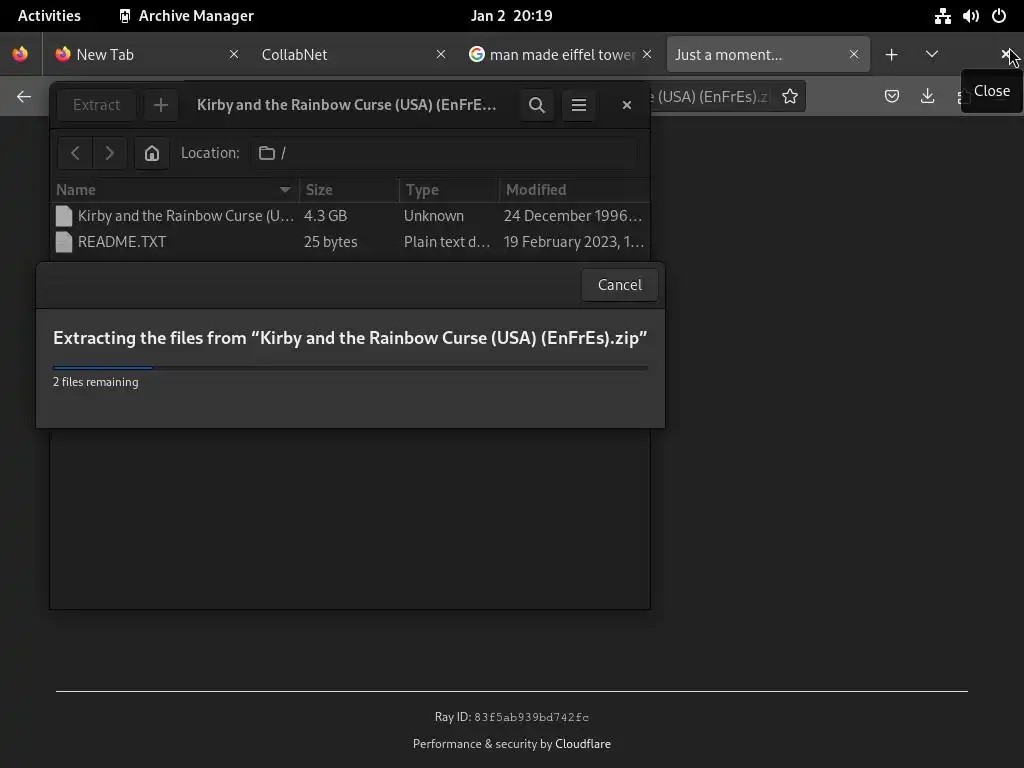Click the network status icon
1024x768 pixels.
942,16
